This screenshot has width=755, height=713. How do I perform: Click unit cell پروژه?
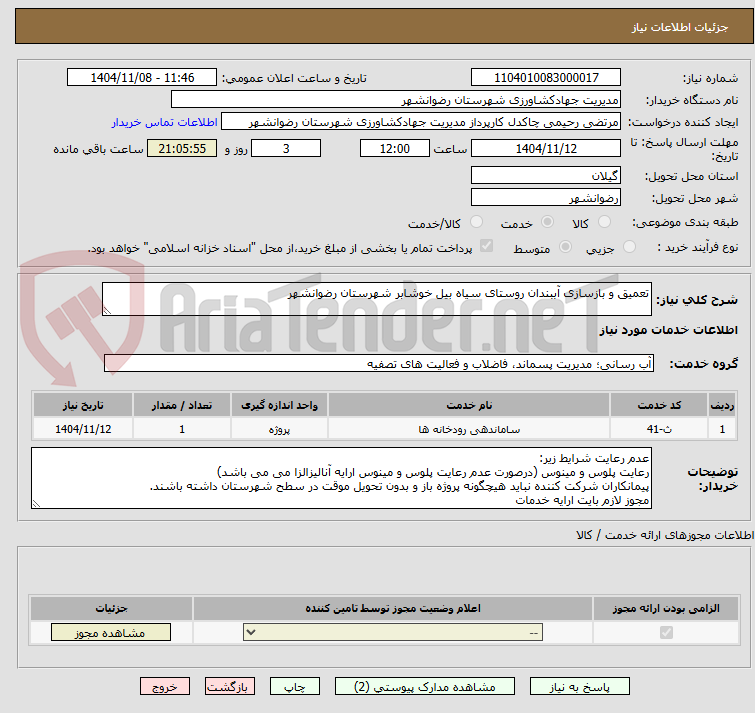[279, 428]
